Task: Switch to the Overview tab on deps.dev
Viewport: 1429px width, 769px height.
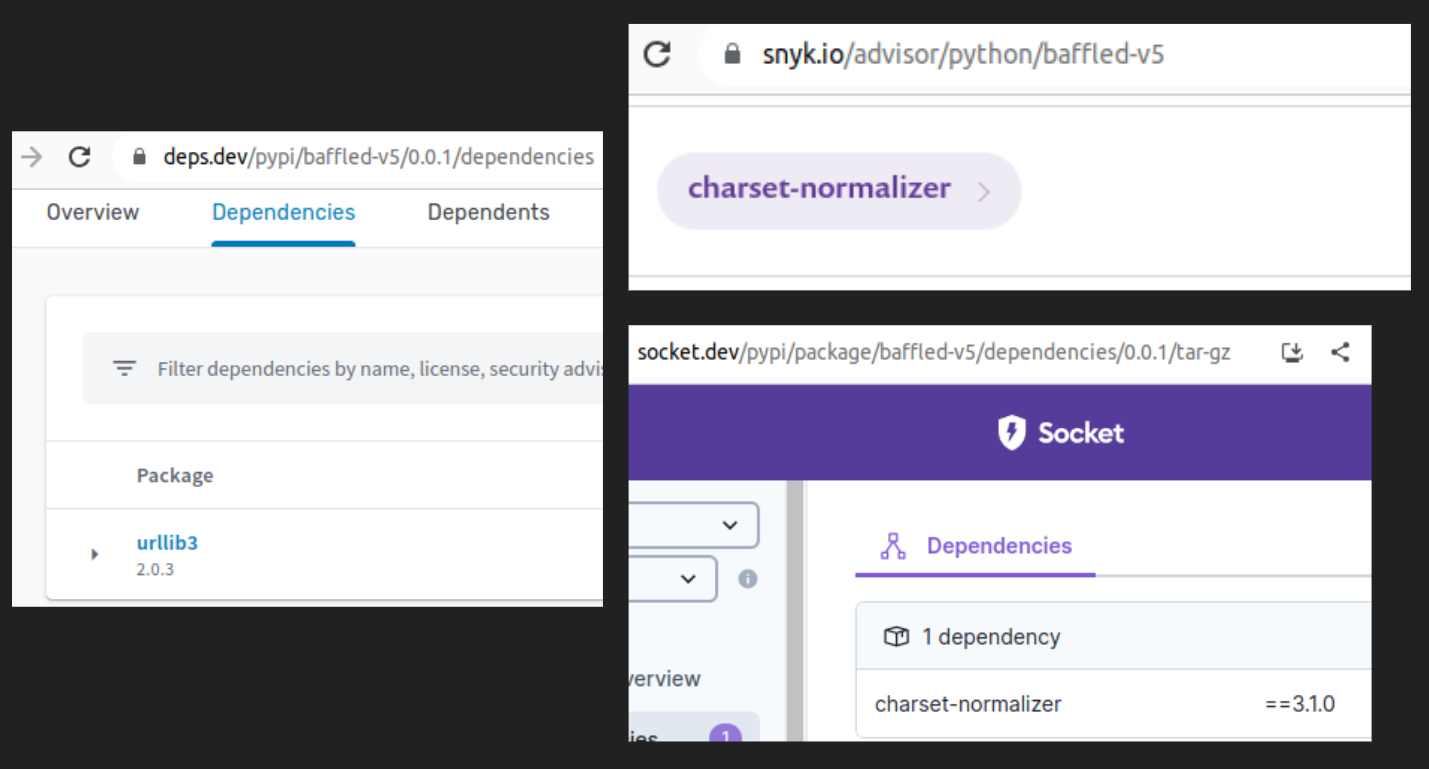Action: 93,212
